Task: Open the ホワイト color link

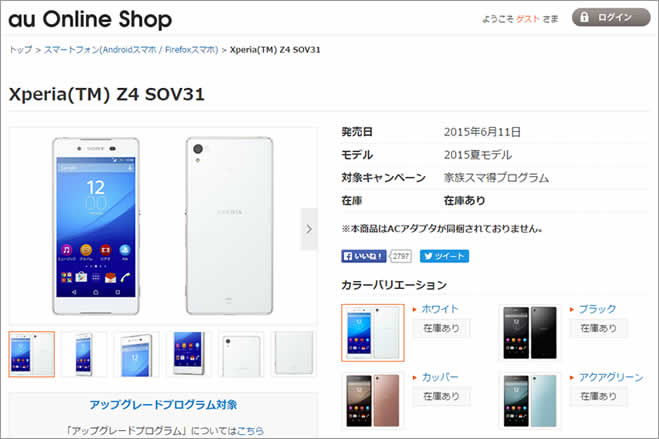Action: (440, 309)
